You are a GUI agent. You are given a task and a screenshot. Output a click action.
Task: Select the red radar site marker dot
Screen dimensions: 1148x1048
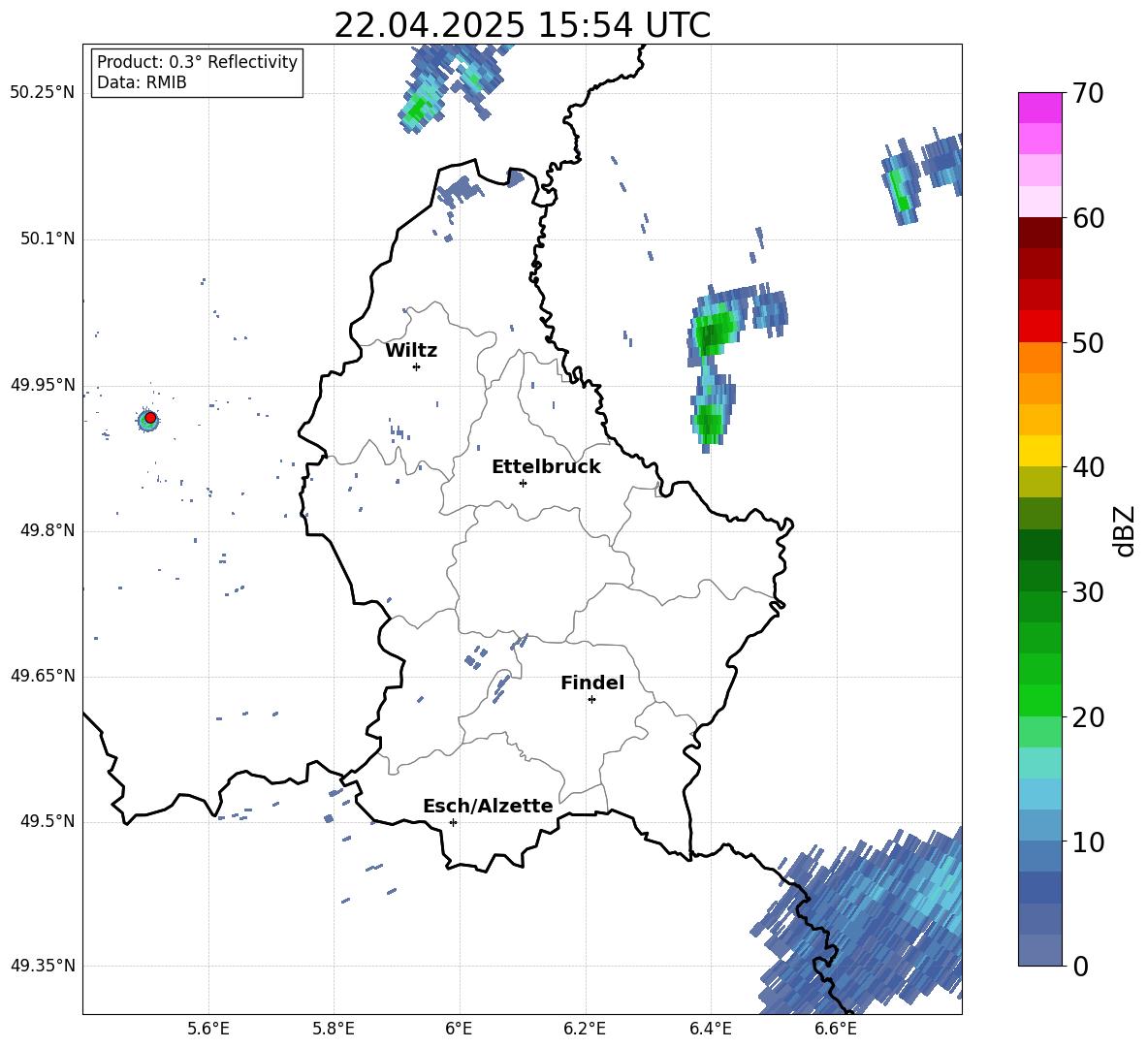point(150,418)
